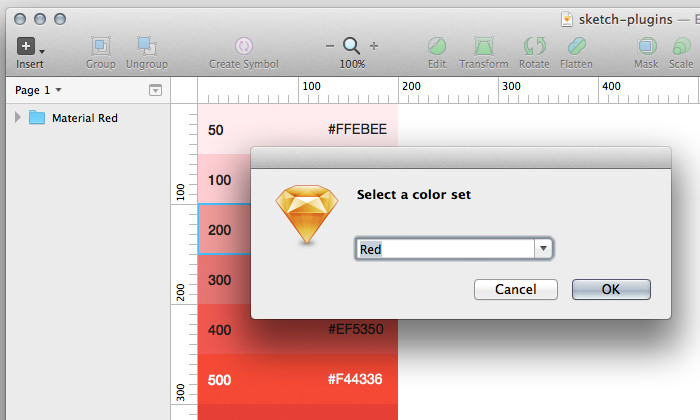Click the Select a color set heading
700x420 pixels.
tap(413, 195)
